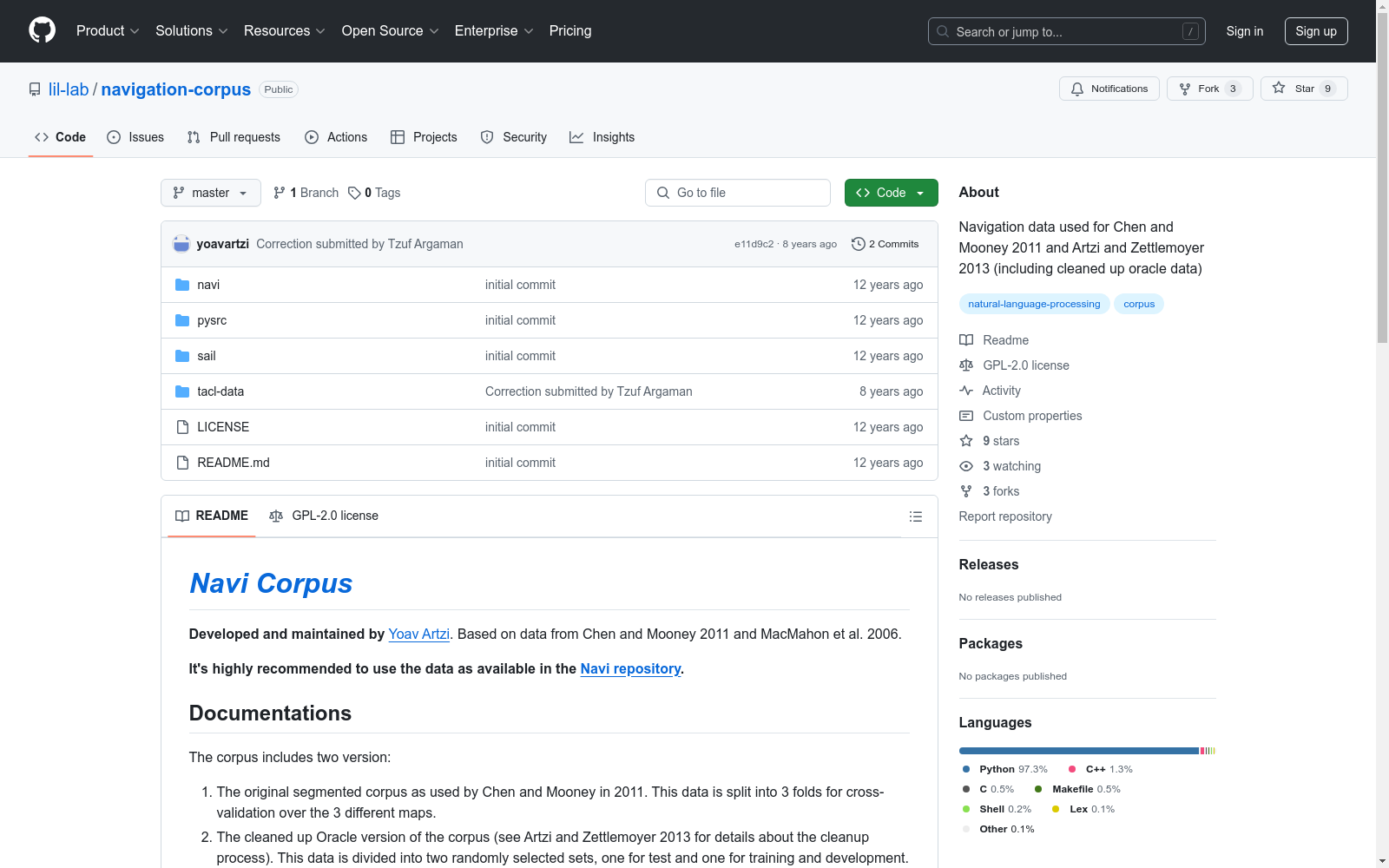Viewport: 1389px width, 868px height.
Task: Click the Custom properties icon
Action: tap(966, 416)
